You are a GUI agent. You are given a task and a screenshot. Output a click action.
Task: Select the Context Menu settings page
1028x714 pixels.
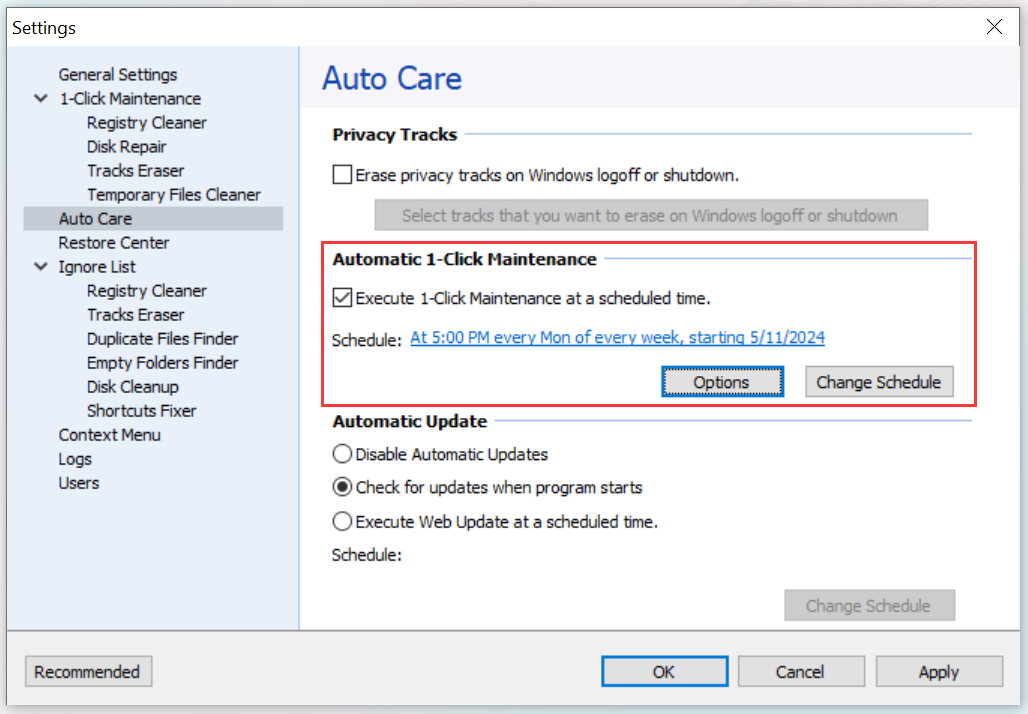[110, 434]
